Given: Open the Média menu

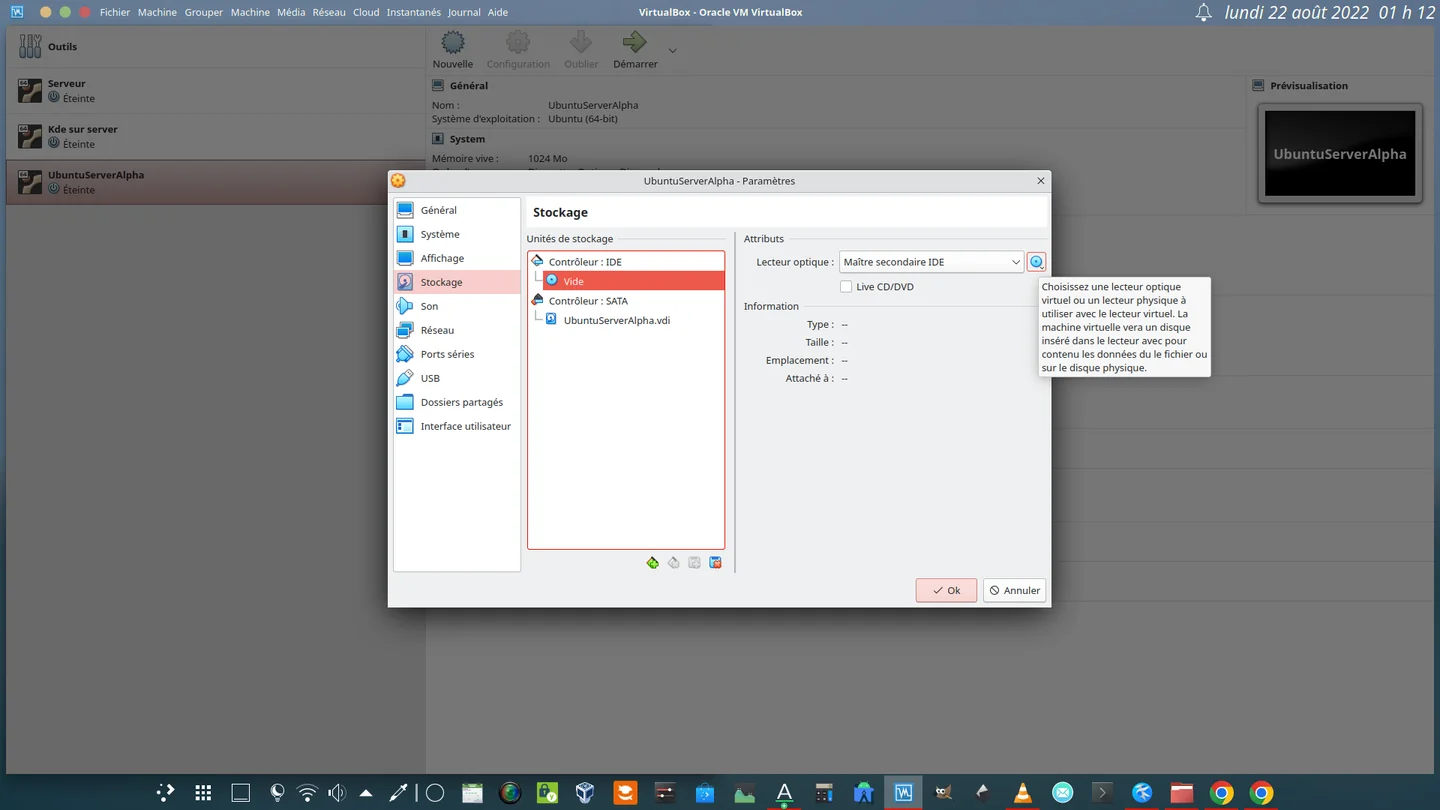Looking at the screenshot, I should (291, 12).
